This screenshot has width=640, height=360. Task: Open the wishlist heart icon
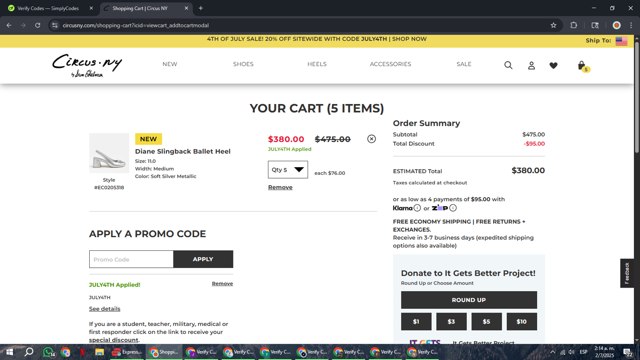553,65
